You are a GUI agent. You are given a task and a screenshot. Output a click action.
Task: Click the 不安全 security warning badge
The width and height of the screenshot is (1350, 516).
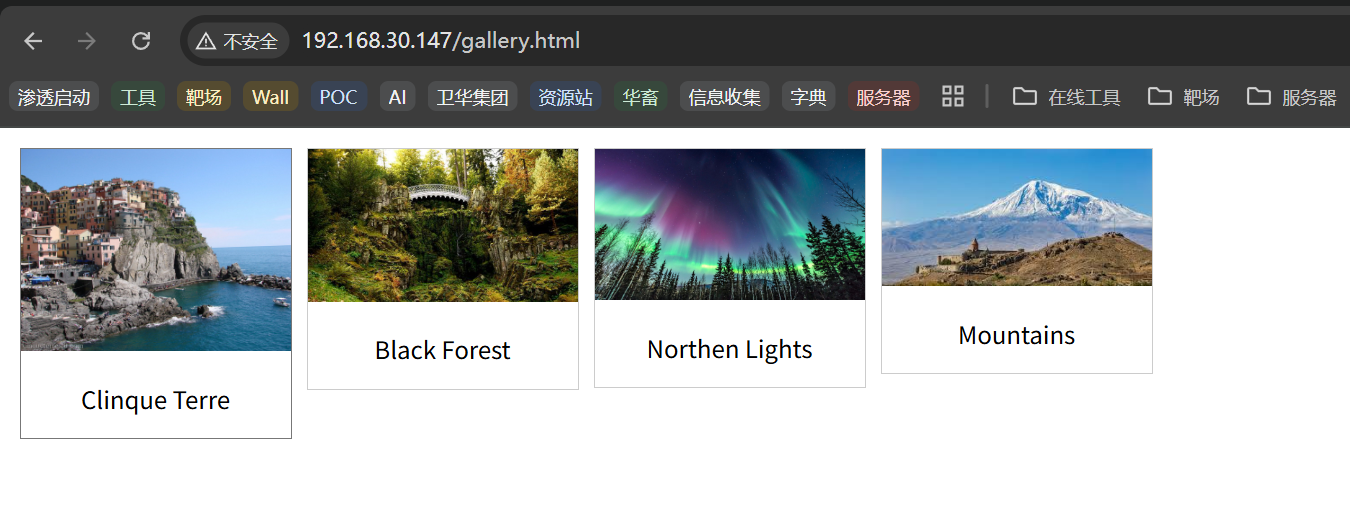pyautogui.click(x=237, y=41)
